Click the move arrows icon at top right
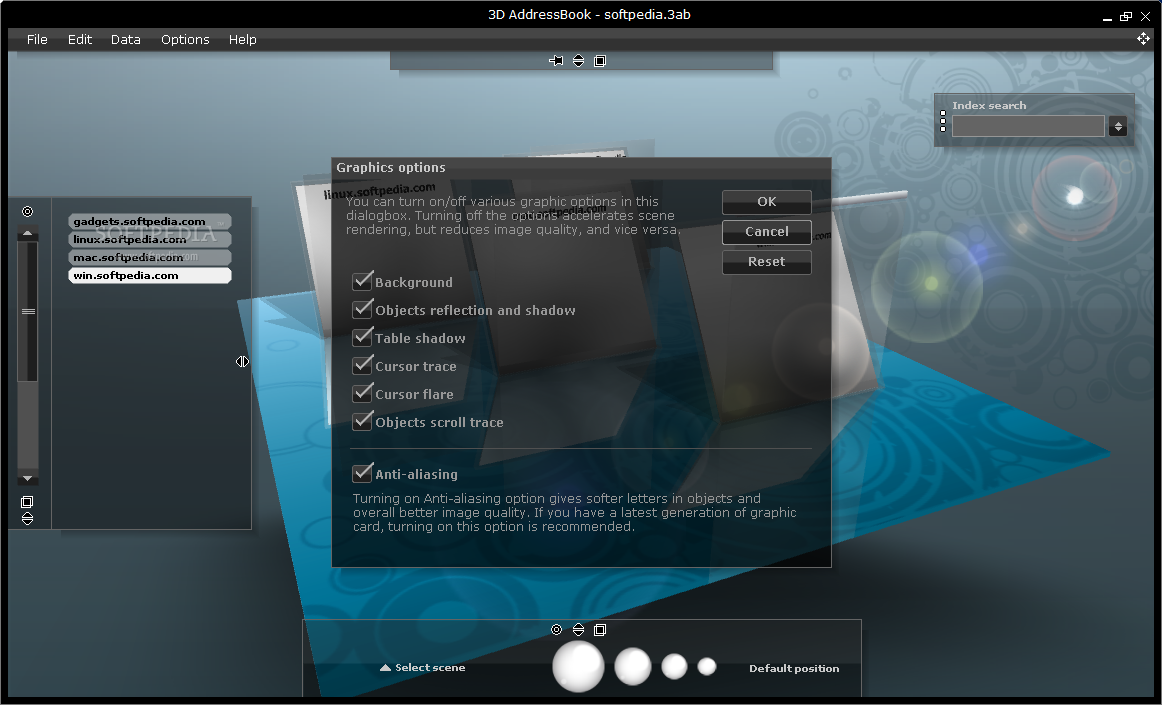Screen dimensions: 1162x705 pyautogui.click(x=1143, y=39)
